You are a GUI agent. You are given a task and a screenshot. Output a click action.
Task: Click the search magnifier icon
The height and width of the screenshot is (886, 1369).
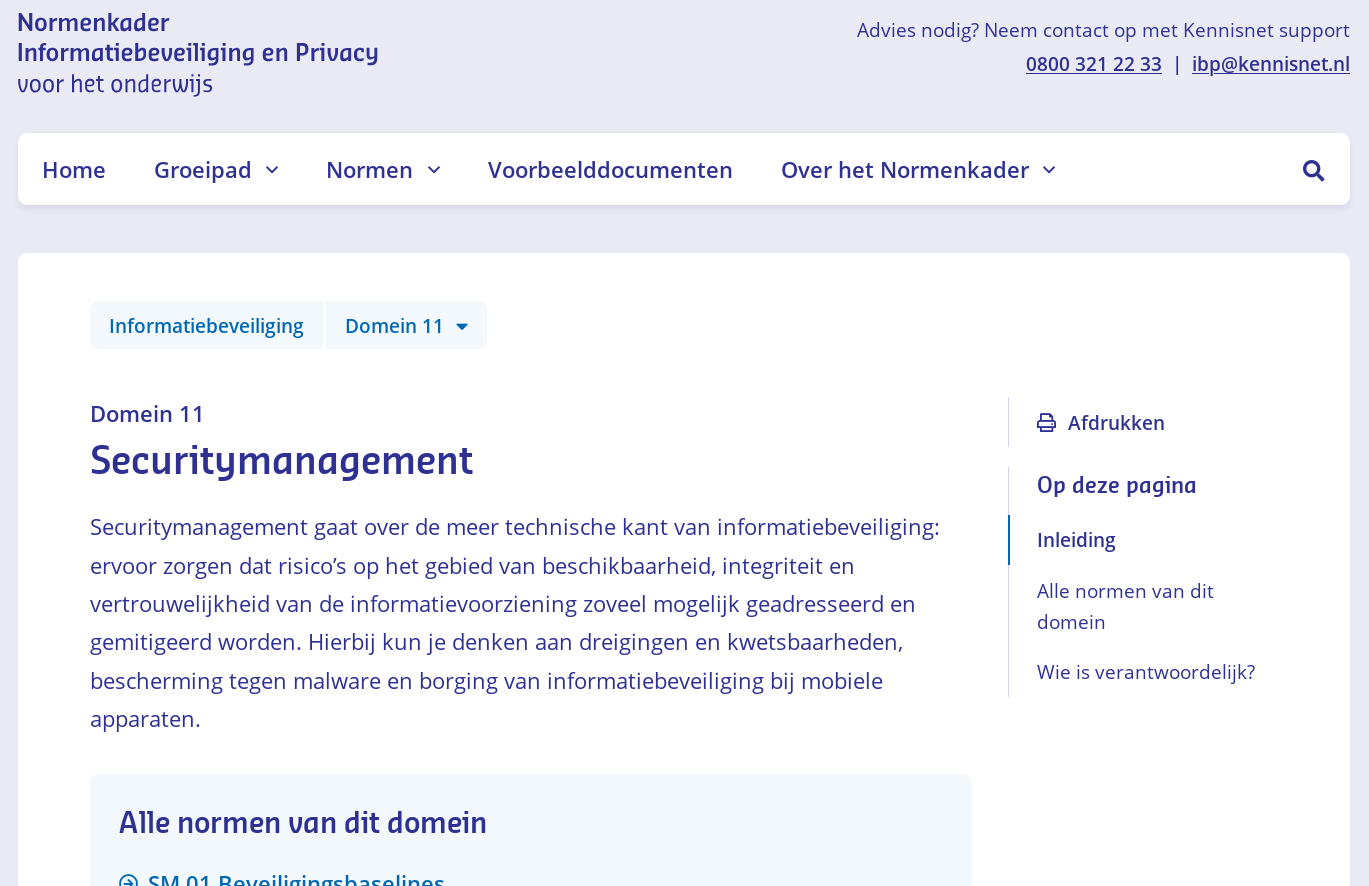click(1313, 170)
